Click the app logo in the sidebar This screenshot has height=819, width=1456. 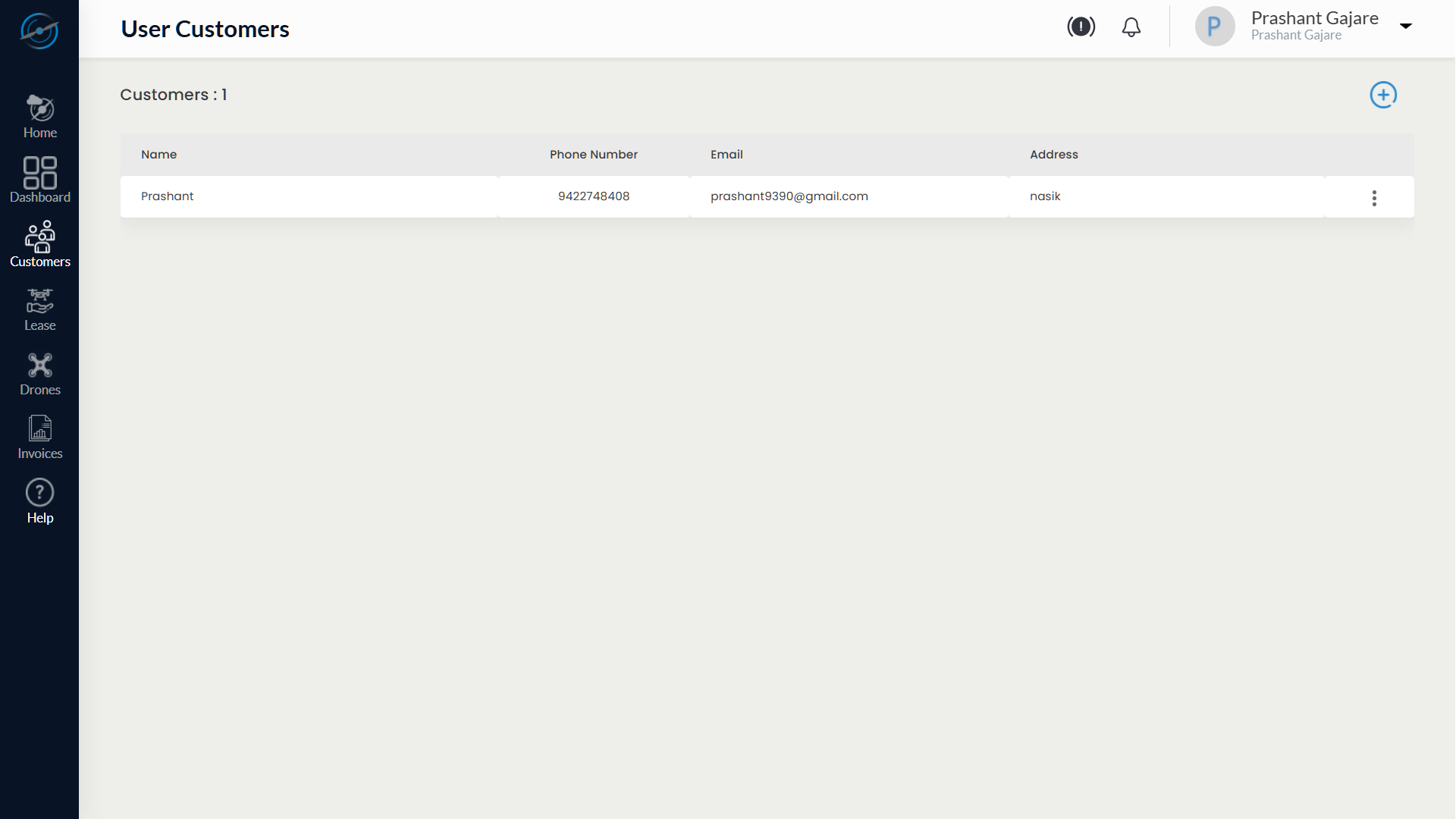point(39,31)
